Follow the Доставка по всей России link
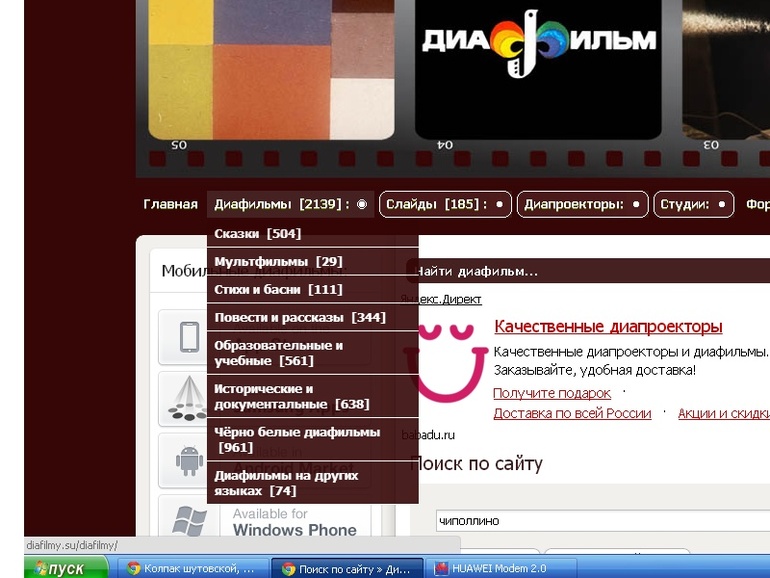Viewport: 770px width, 578px height. [572, 413]
